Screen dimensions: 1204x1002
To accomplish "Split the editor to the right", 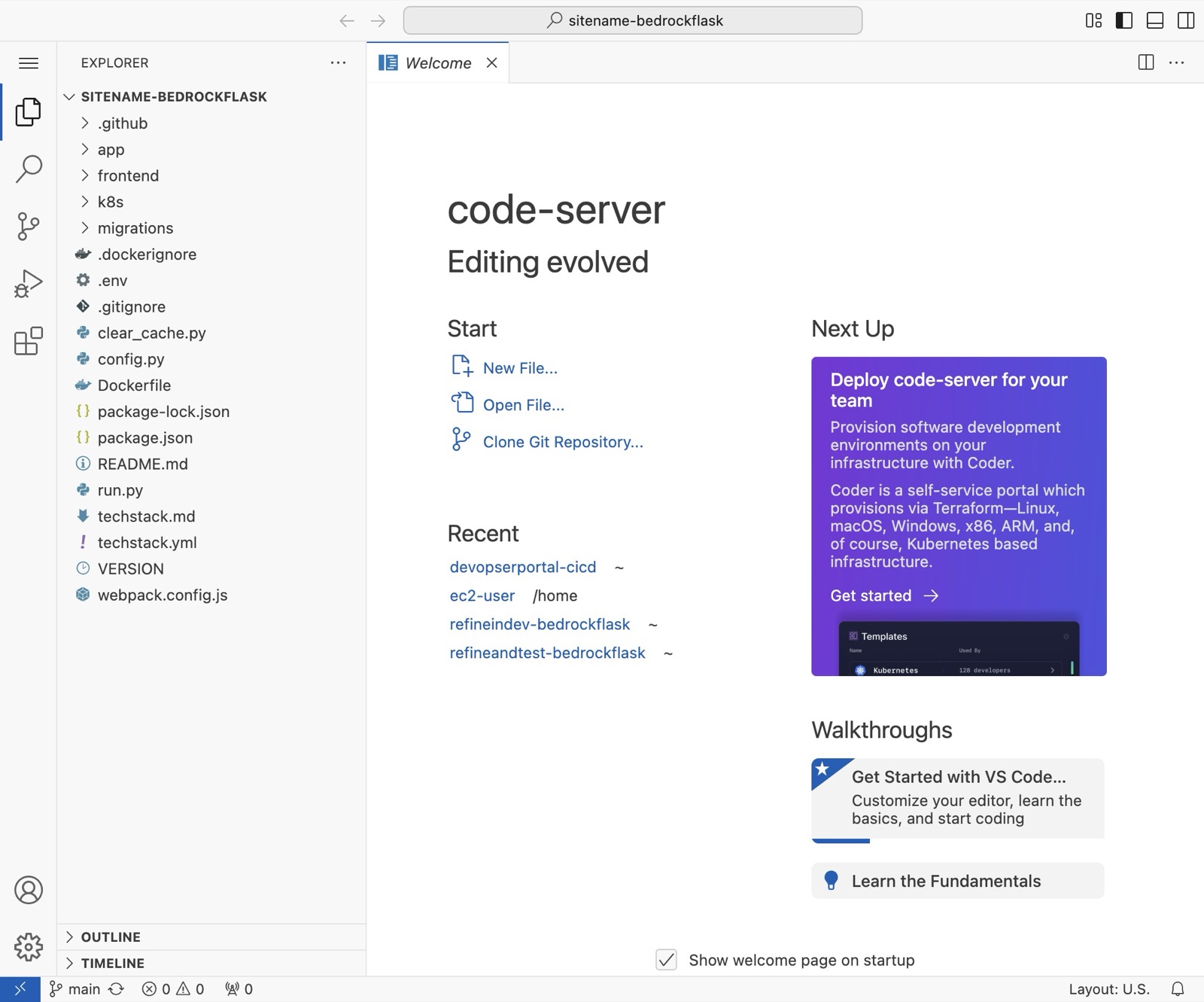I will click(1146, 62).
